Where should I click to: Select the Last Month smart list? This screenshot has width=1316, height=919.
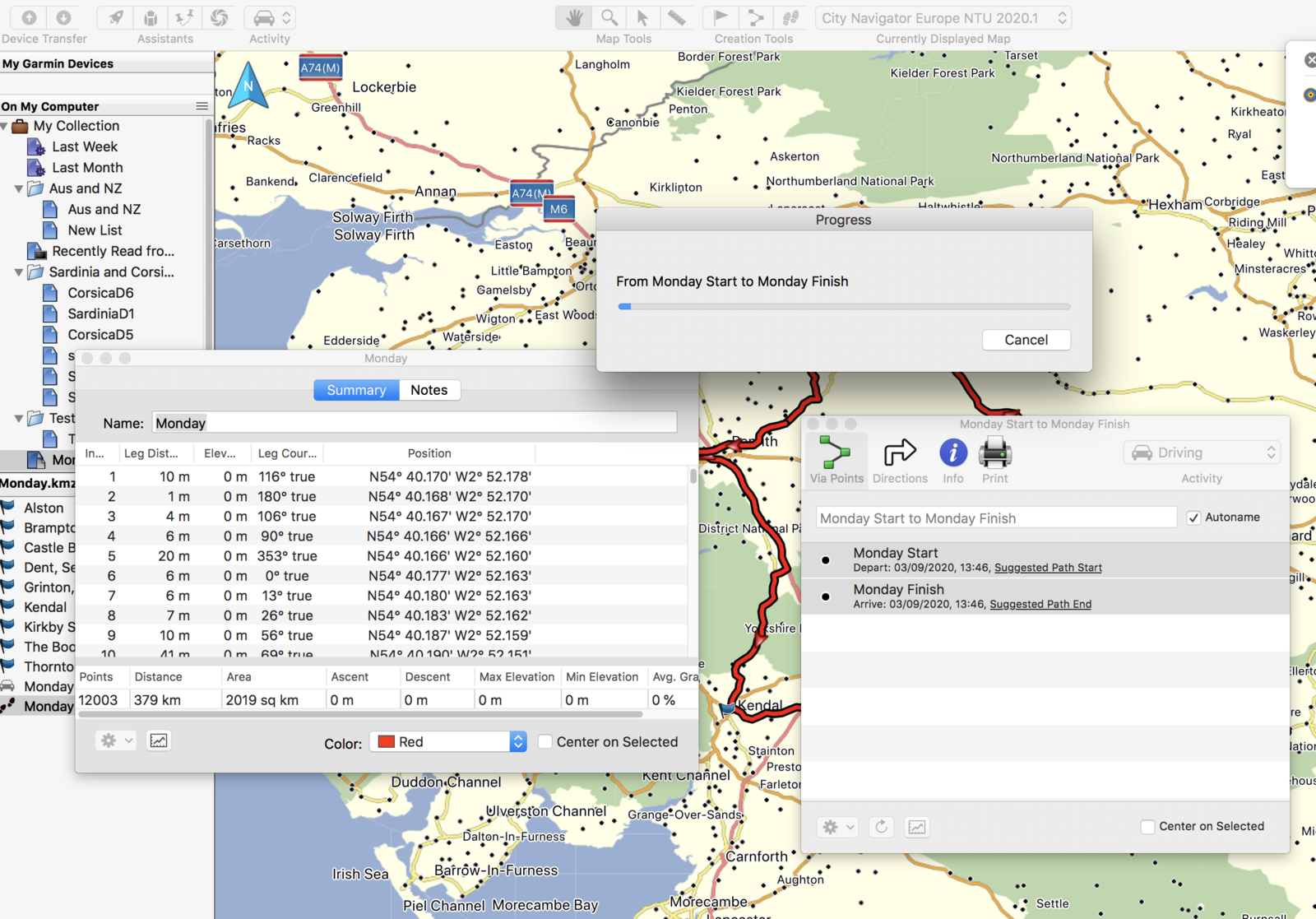(86, 167)
